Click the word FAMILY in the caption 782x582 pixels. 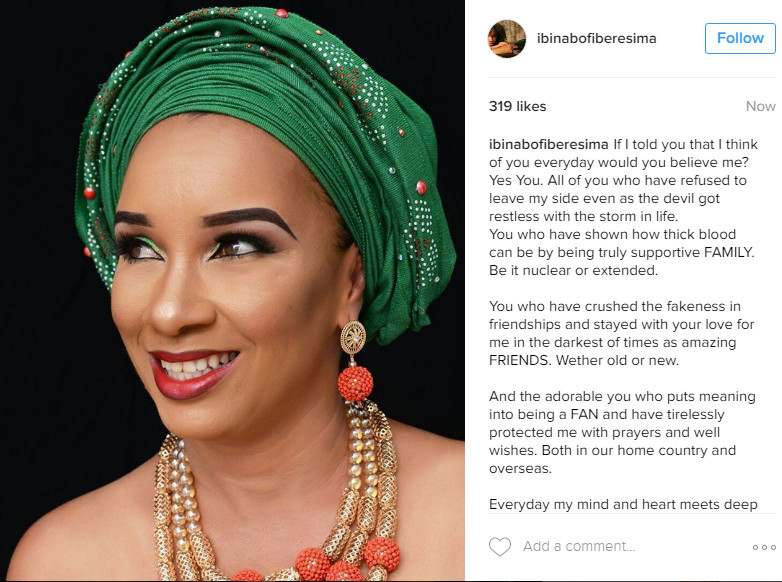click(729, 252)
